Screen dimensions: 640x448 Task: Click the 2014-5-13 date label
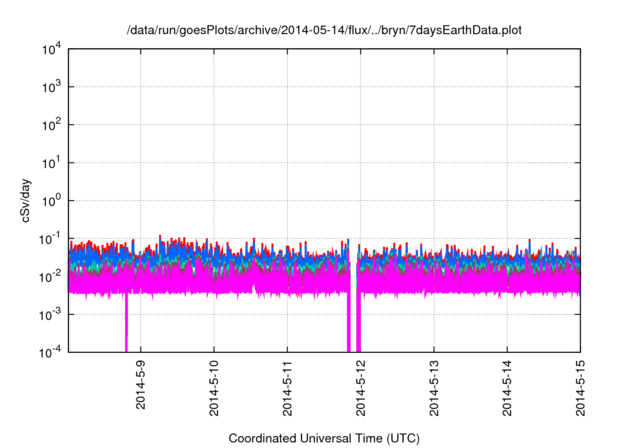434,388
